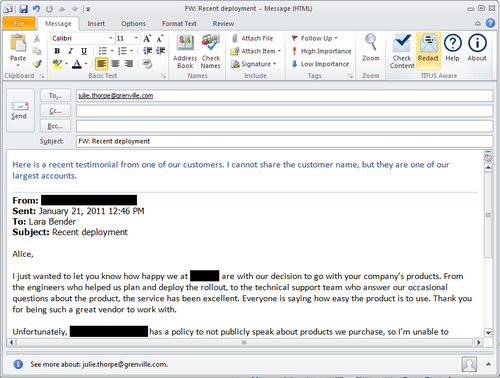Click the Bcc... button
This screenshot has height=378, width=500.
coord(55,126)
